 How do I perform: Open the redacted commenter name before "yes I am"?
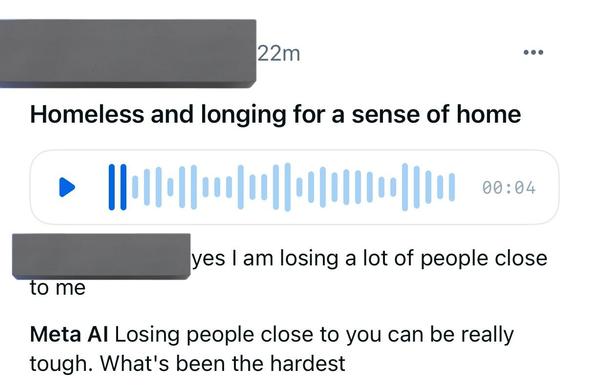click(x=101, y=257)
